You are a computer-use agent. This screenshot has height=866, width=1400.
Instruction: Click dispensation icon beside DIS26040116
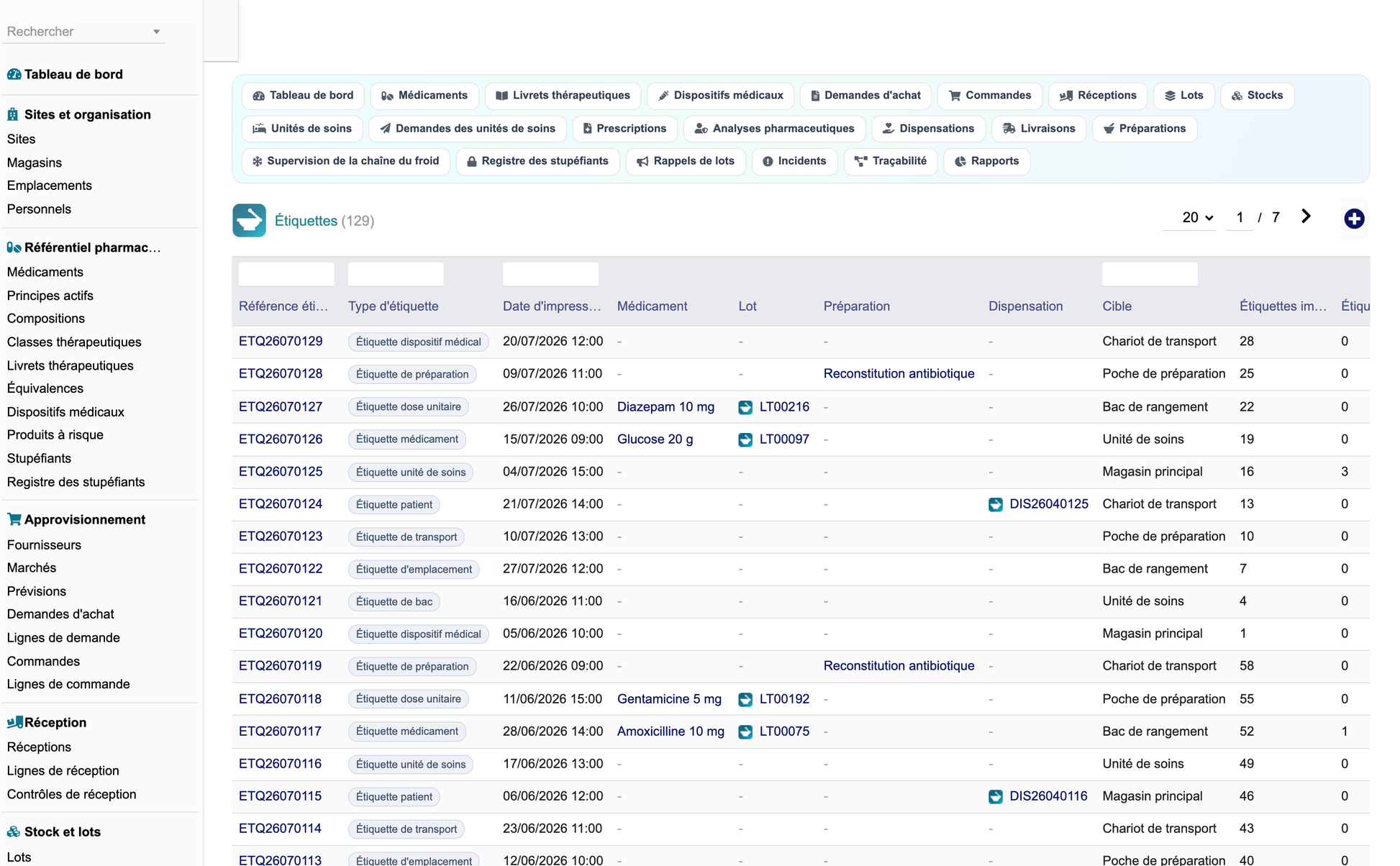996,796
